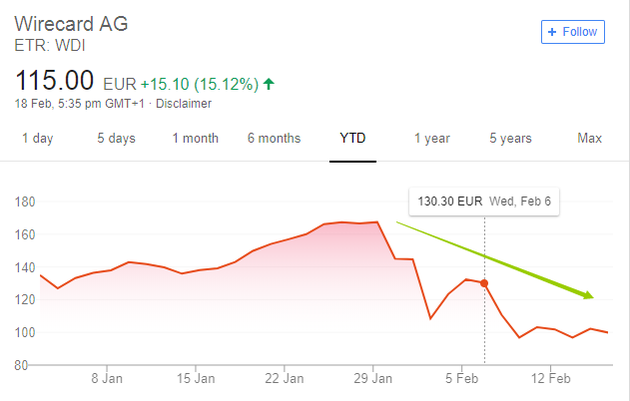
Task: Click the Wirecard AG title
Action: (71, 23)
